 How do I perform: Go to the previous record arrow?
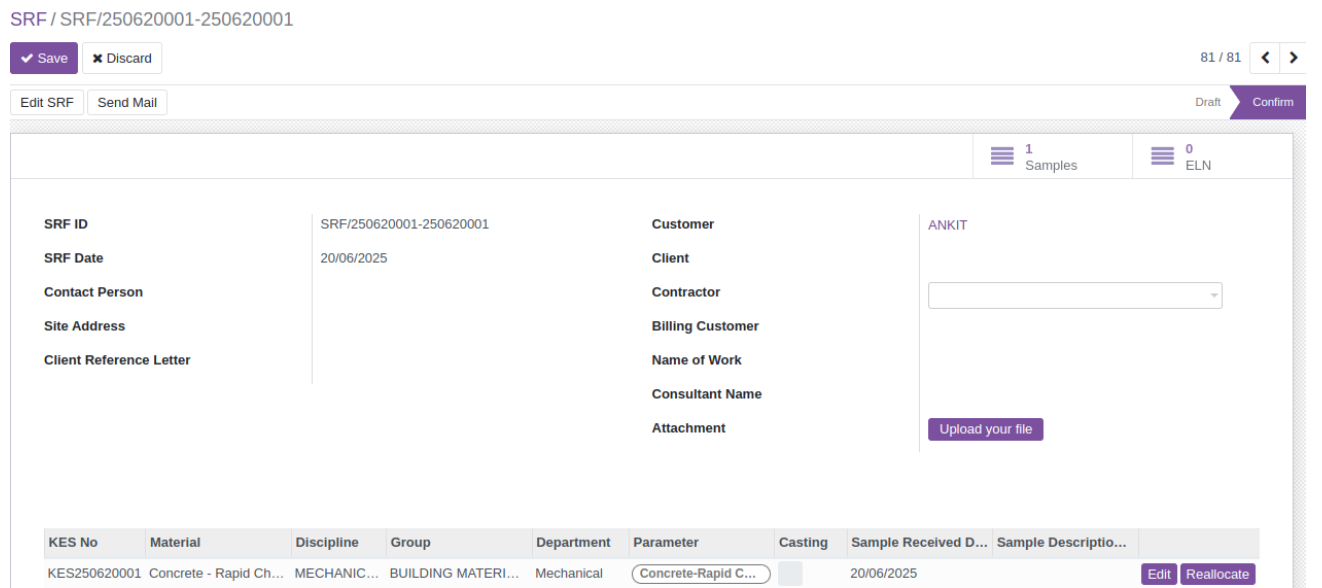tap(1265, 58)
